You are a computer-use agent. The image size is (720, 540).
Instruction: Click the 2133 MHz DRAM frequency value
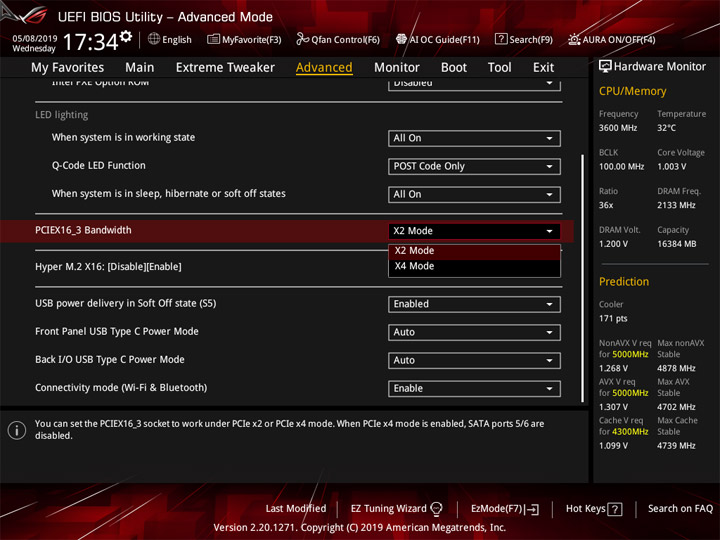[676, 205]
